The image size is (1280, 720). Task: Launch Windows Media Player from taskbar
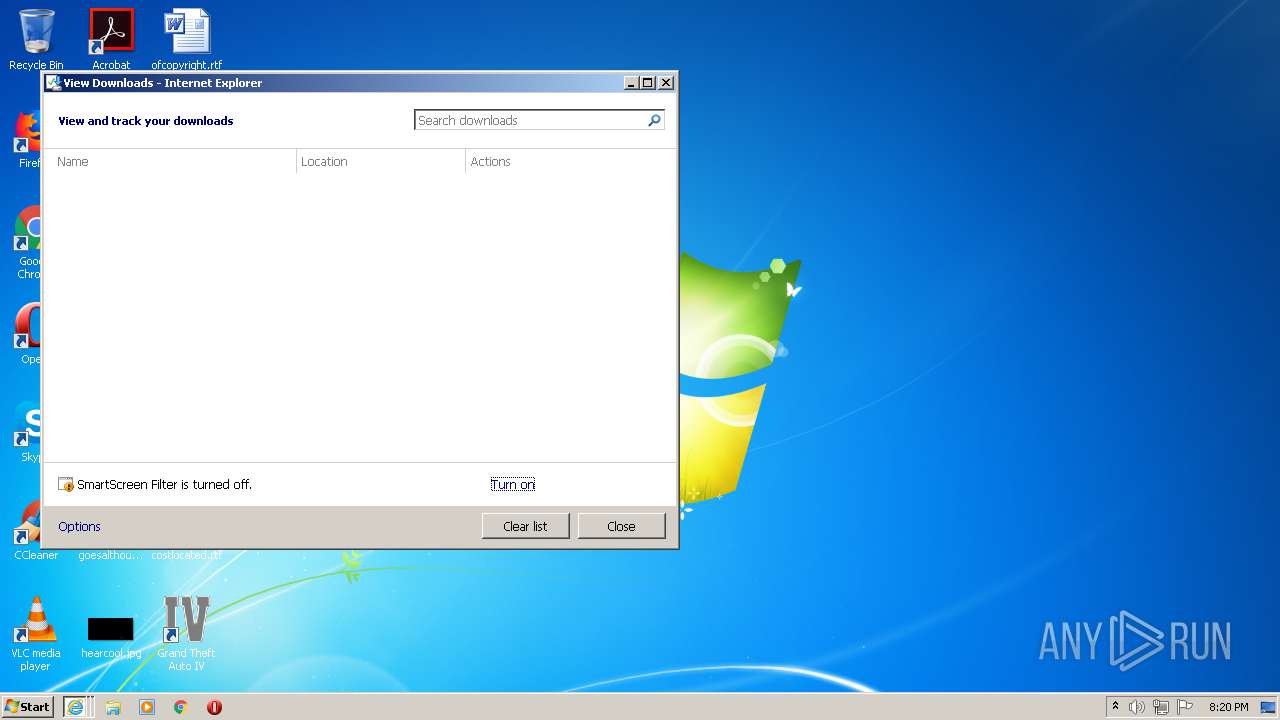point(147,707)
